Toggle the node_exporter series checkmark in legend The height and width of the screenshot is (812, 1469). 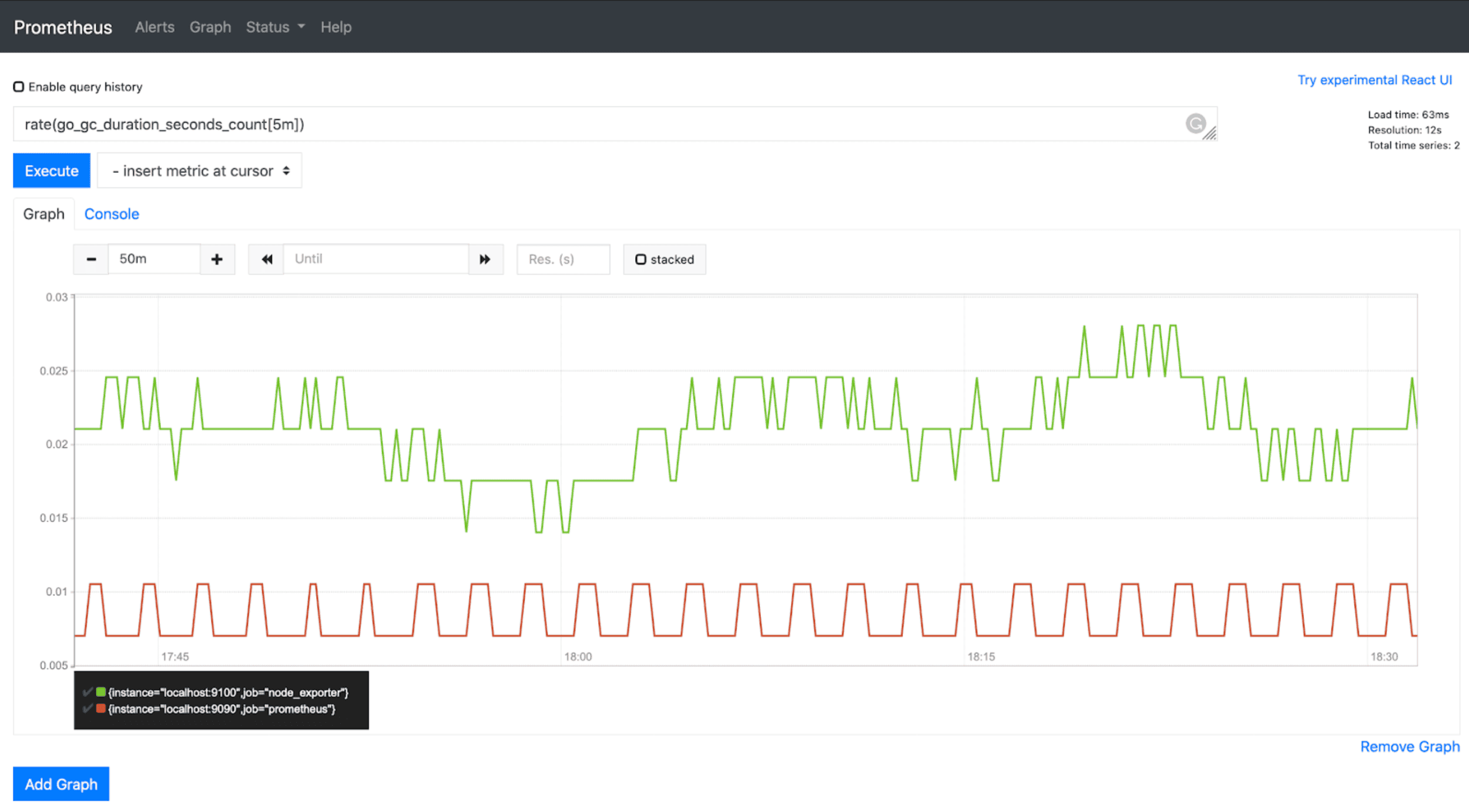pos(88,692)
